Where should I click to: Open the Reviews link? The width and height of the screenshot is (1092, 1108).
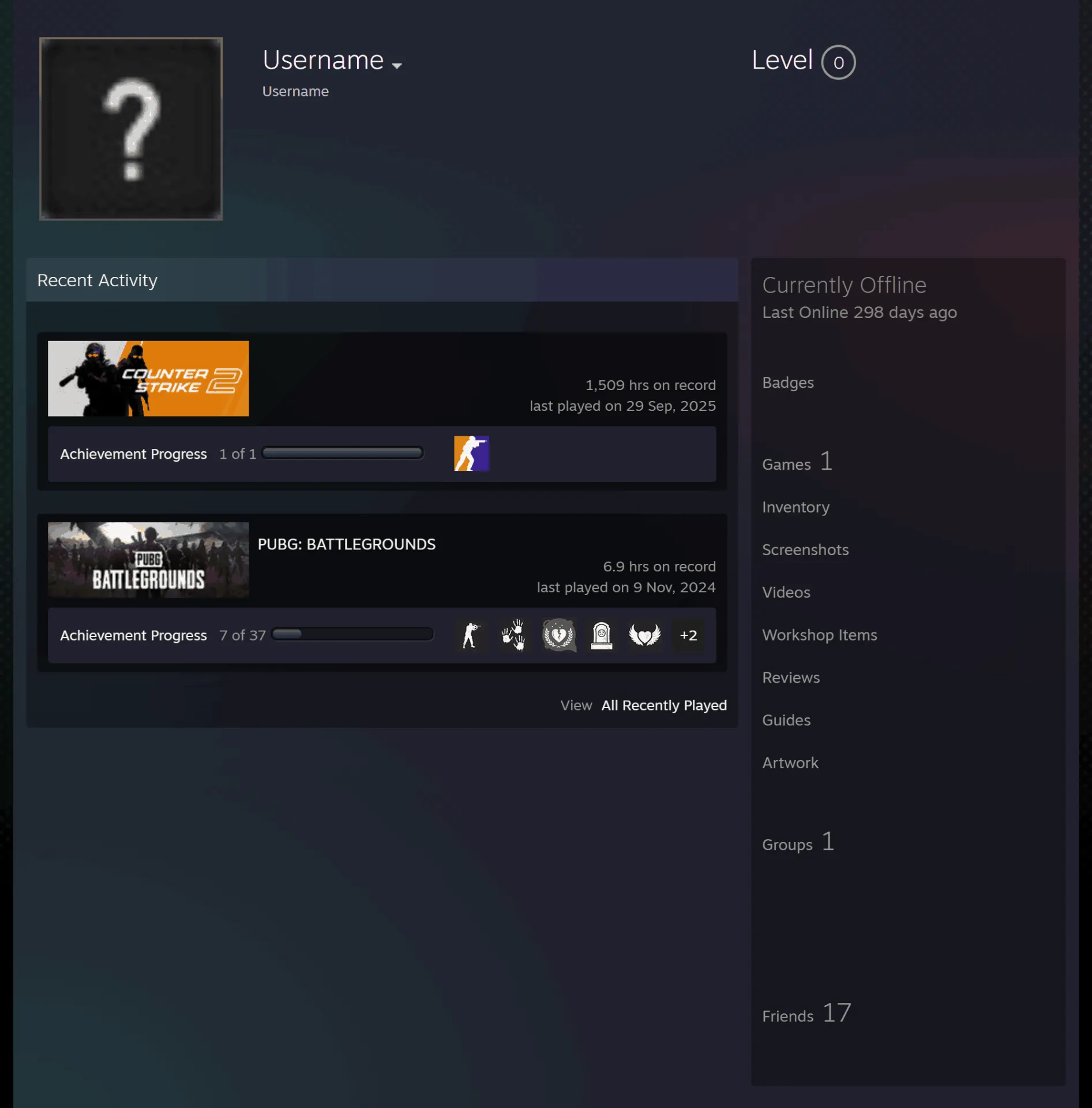tap(791, 677)
